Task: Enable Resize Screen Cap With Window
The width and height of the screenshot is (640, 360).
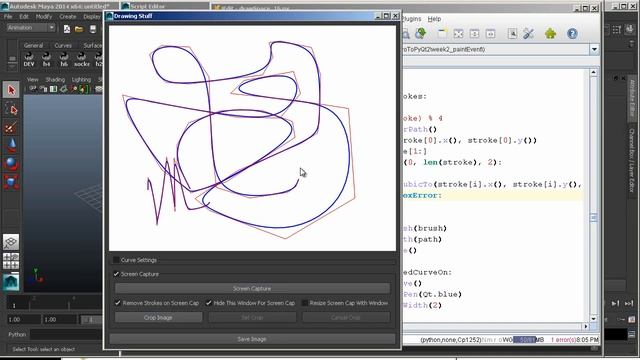Action: [304, 303]
